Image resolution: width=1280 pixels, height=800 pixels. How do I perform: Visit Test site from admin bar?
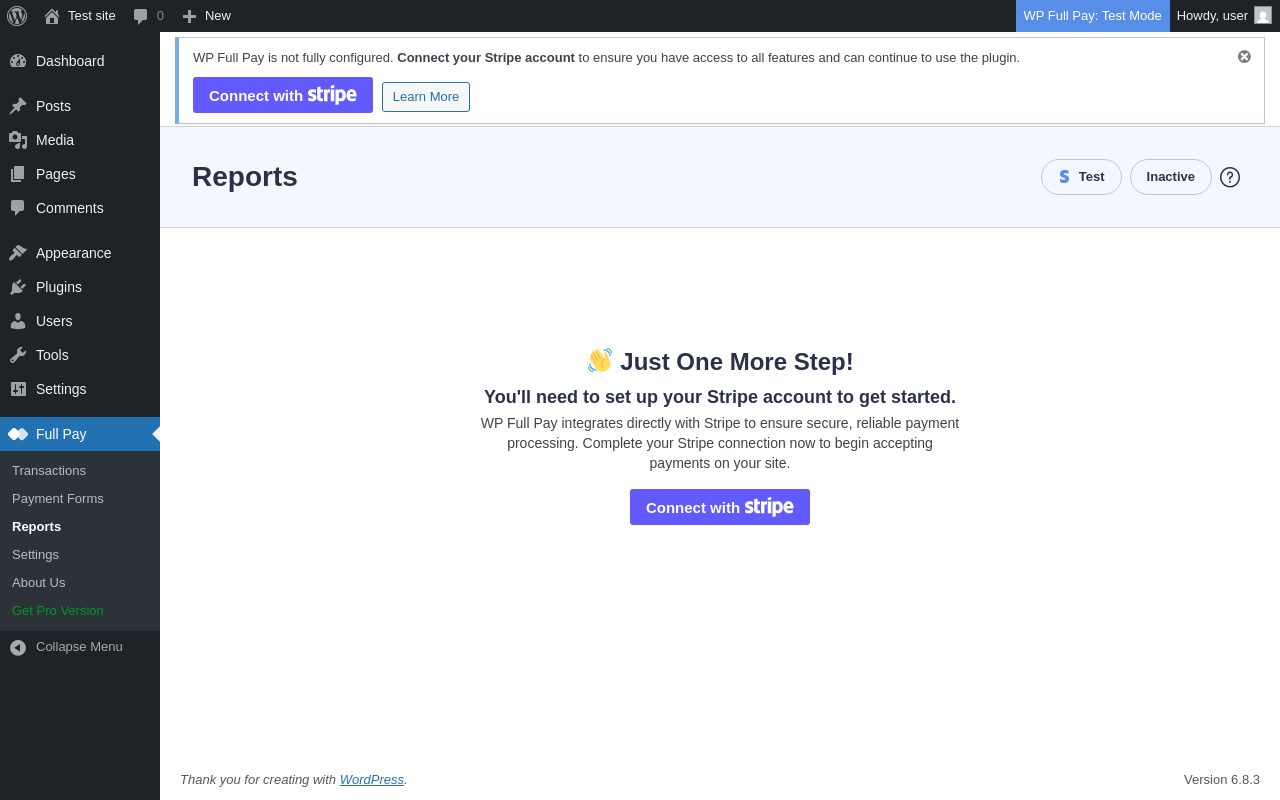80,16
